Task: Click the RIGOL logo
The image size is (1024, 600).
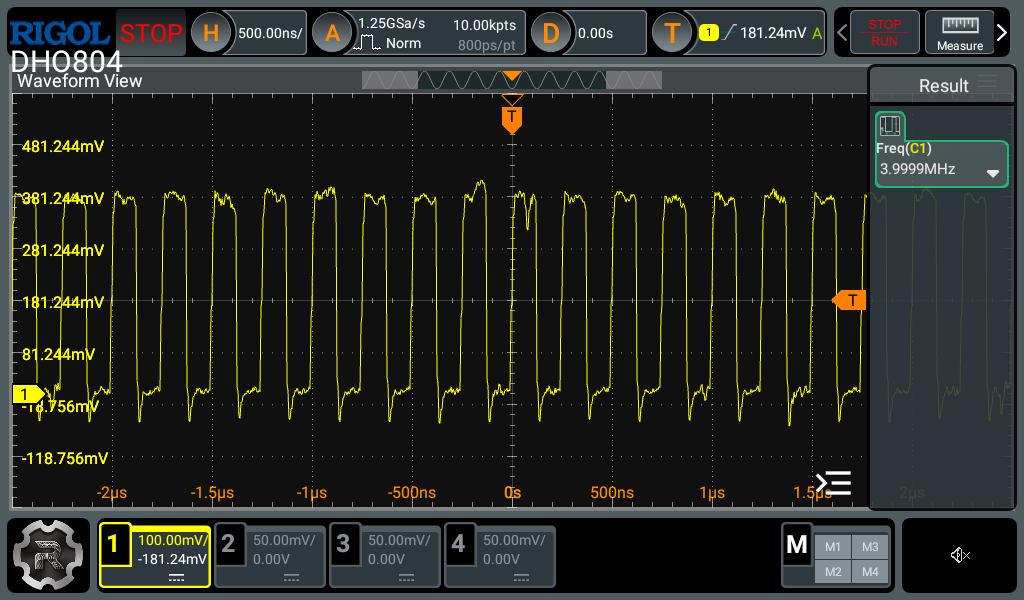Action: [59, 33]
